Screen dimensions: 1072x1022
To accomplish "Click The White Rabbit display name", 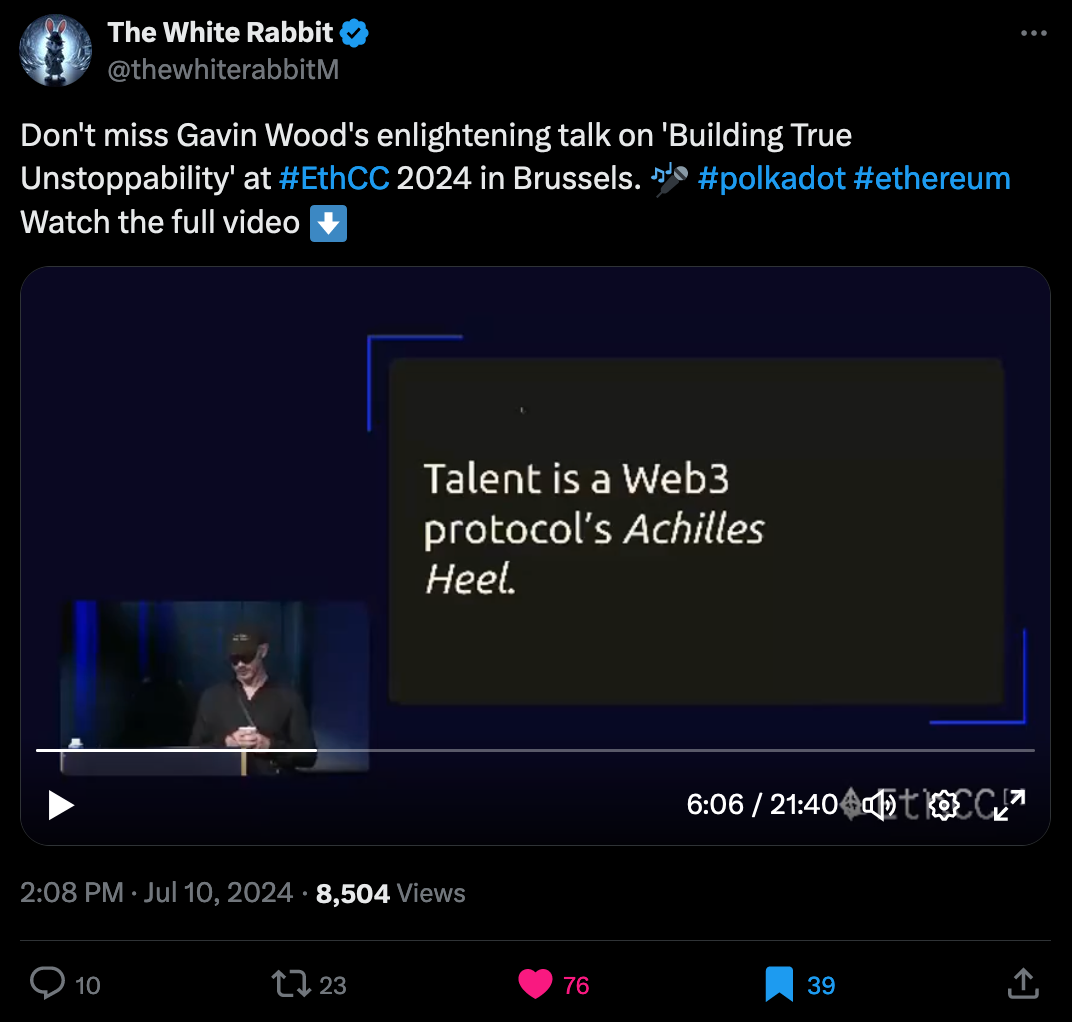I will point(220,32).
